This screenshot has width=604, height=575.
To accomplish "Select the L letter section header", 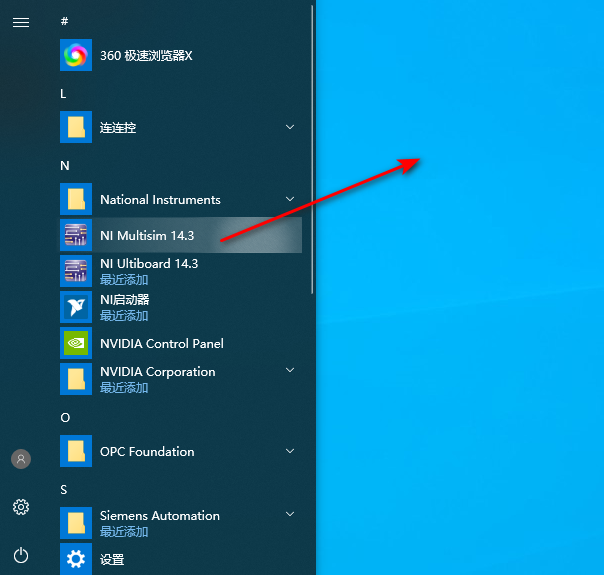I will click(x=63, y=94).
